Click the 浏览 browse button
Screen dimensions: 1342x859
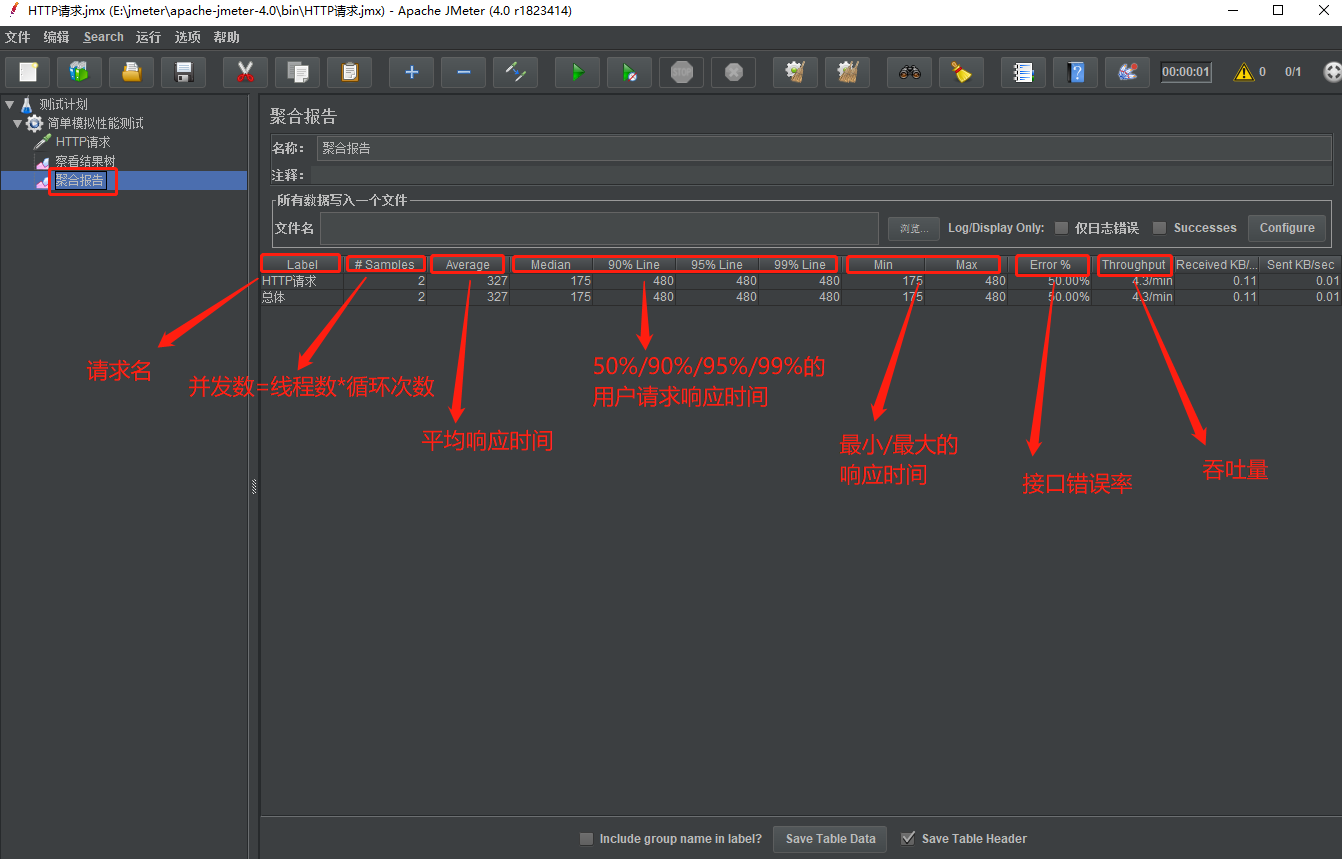coord(914,228)
